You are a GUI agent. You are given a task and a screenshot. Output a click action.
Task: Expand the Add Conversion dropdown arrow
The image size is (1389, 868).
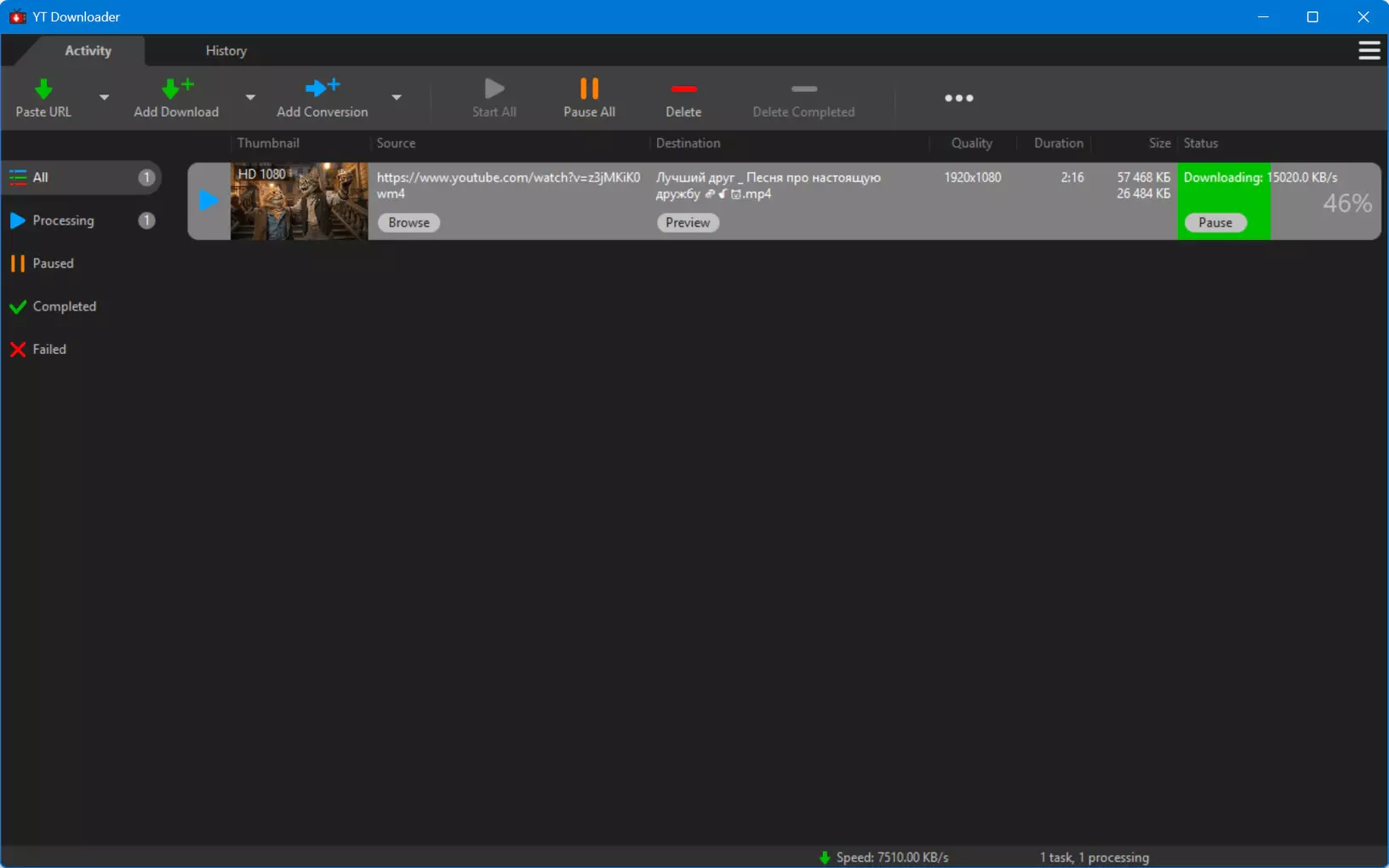(x=397, y=97)
